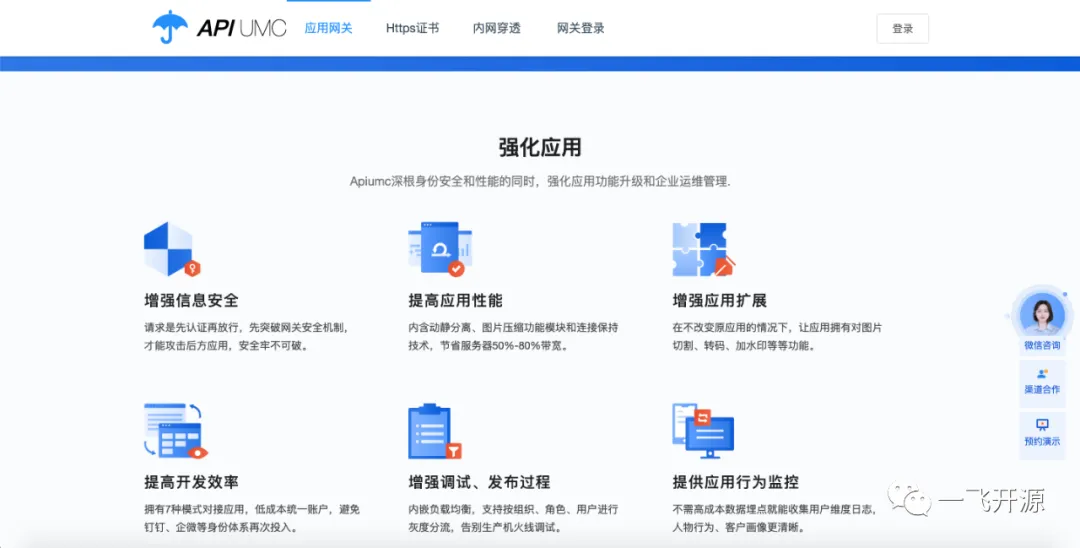This screenshot has height=548, width=1080.
Task: Click the 登录 login button
Action: (x=902, y=29)
